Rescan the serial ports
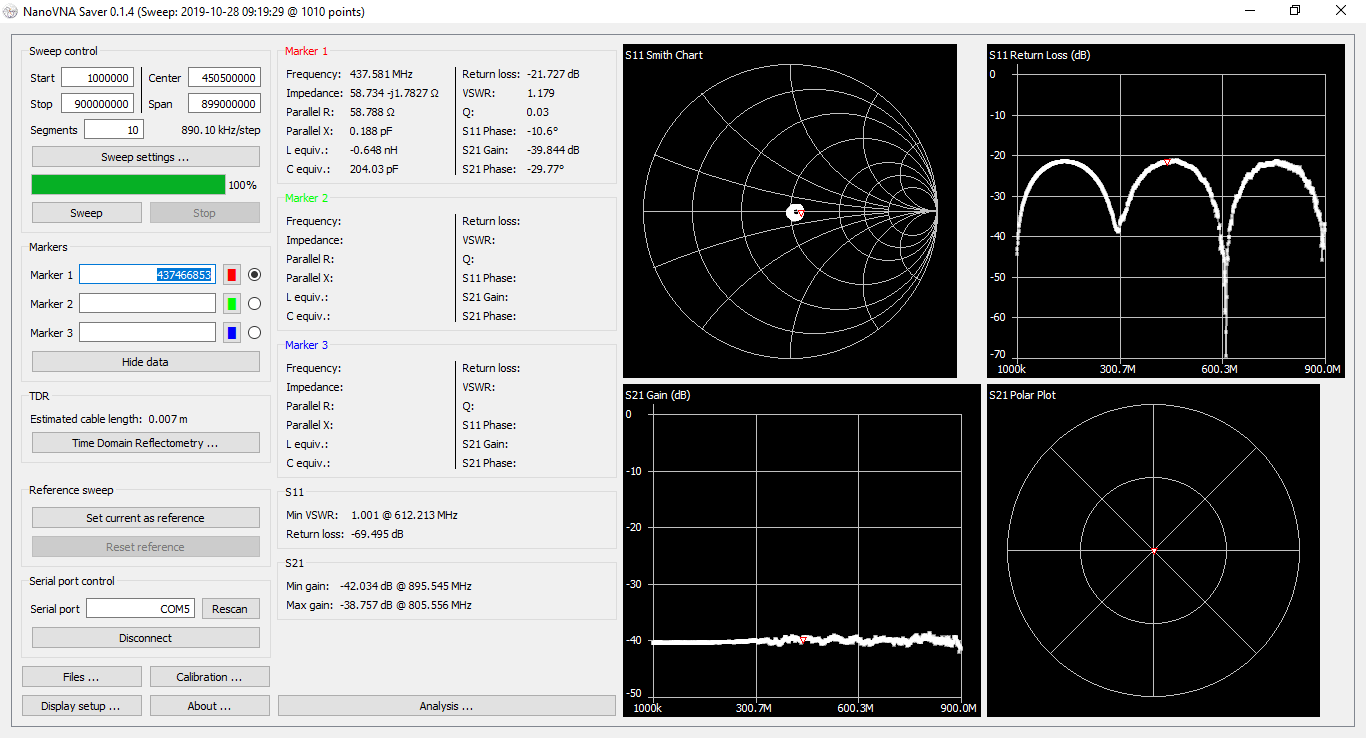The height and width of the screenshot is (738, 1366). 230,609
